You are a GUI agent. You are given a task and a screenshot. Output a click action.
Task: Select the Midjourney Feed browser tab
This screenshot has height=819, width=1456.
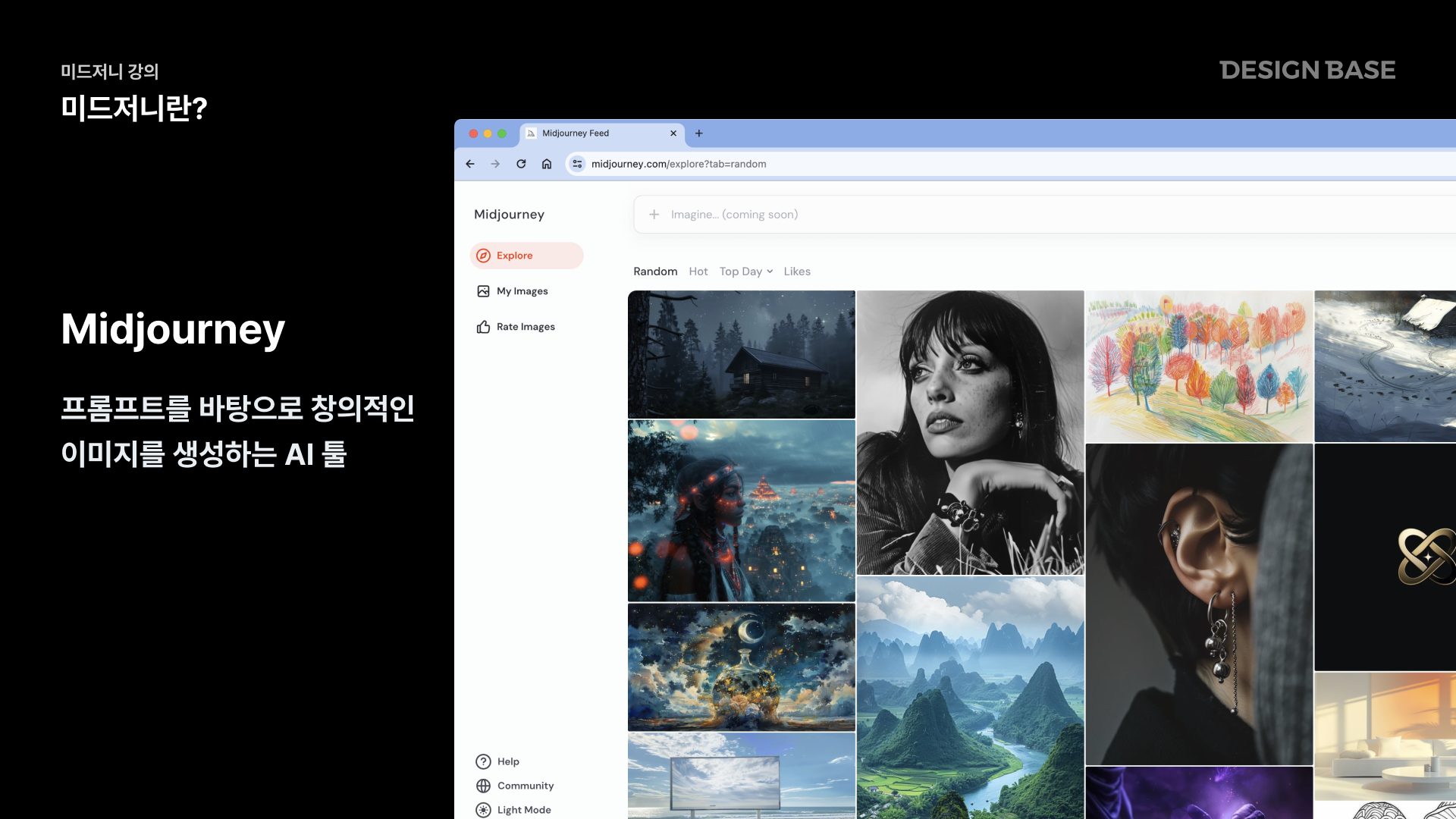coord(602,133)
